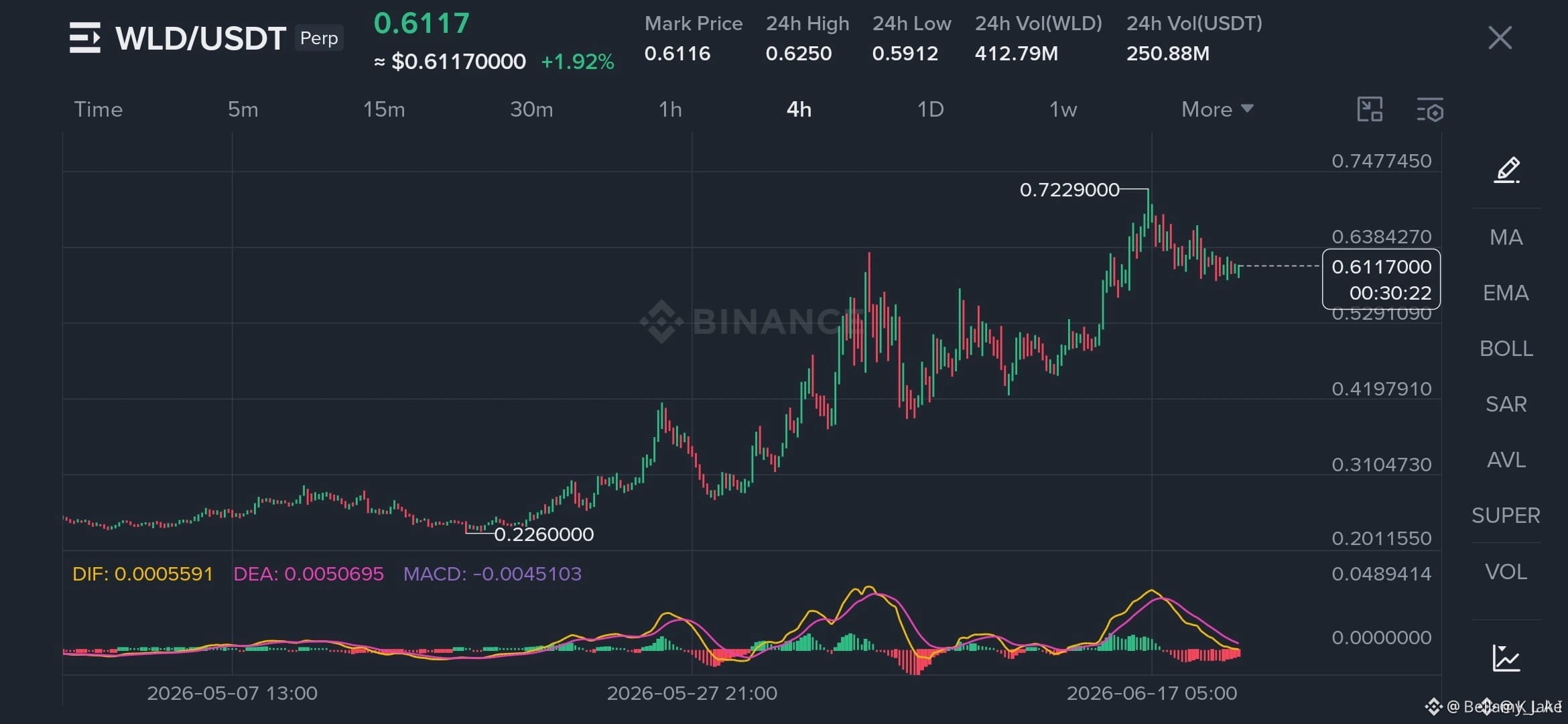Select the Time chart interval
The height and width of the screenshot is (724, 1568).
click(x=99, y=109)
